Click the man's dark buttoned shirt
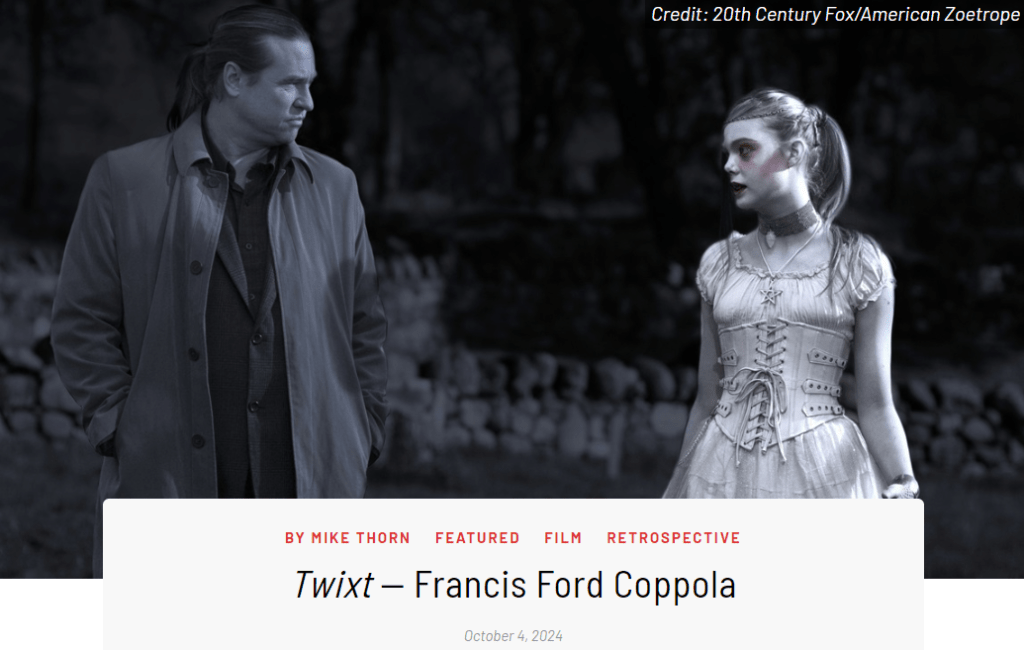Viewport: 1024px width, 650px height. 247,327
